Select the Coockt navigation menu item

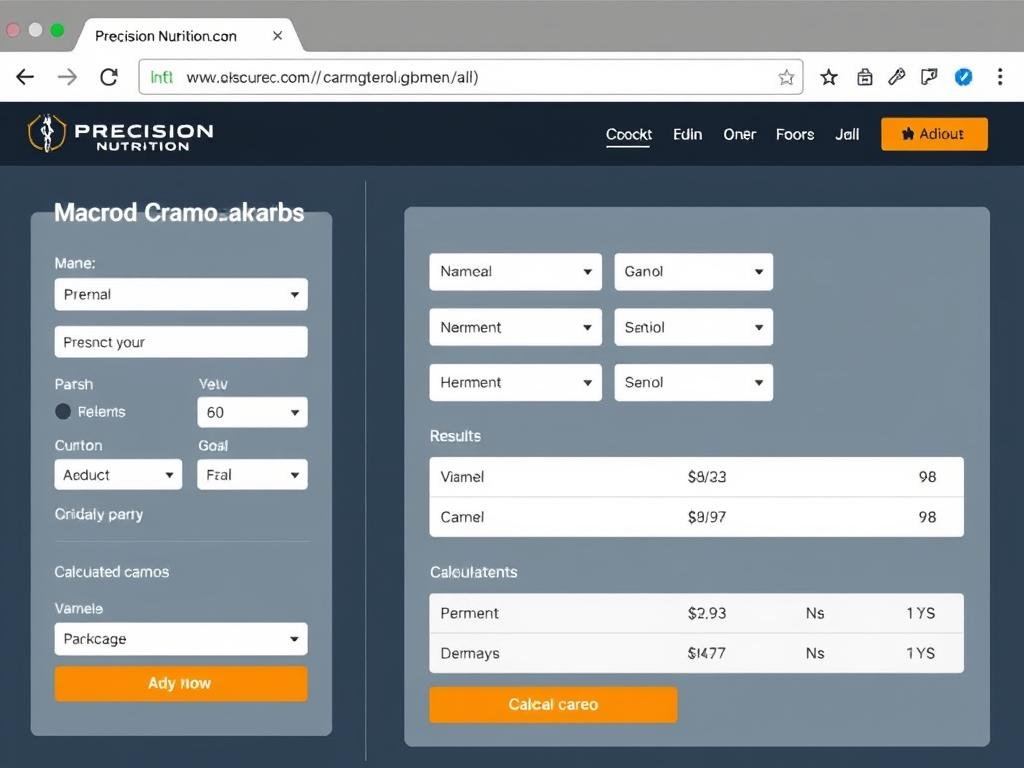628,134
